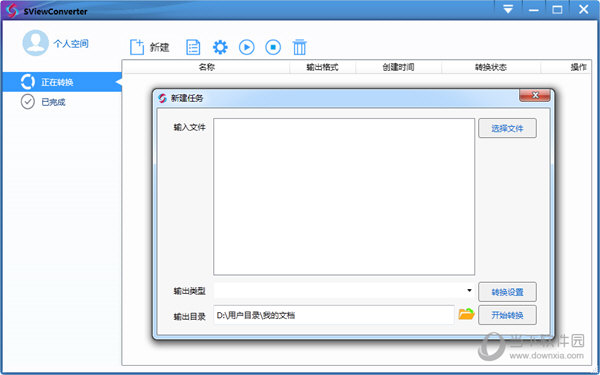The width and height of the screenshot is (600, 375).
Task: Click the 新建任务 dialog logo icon
Action: tap(162, 98)
